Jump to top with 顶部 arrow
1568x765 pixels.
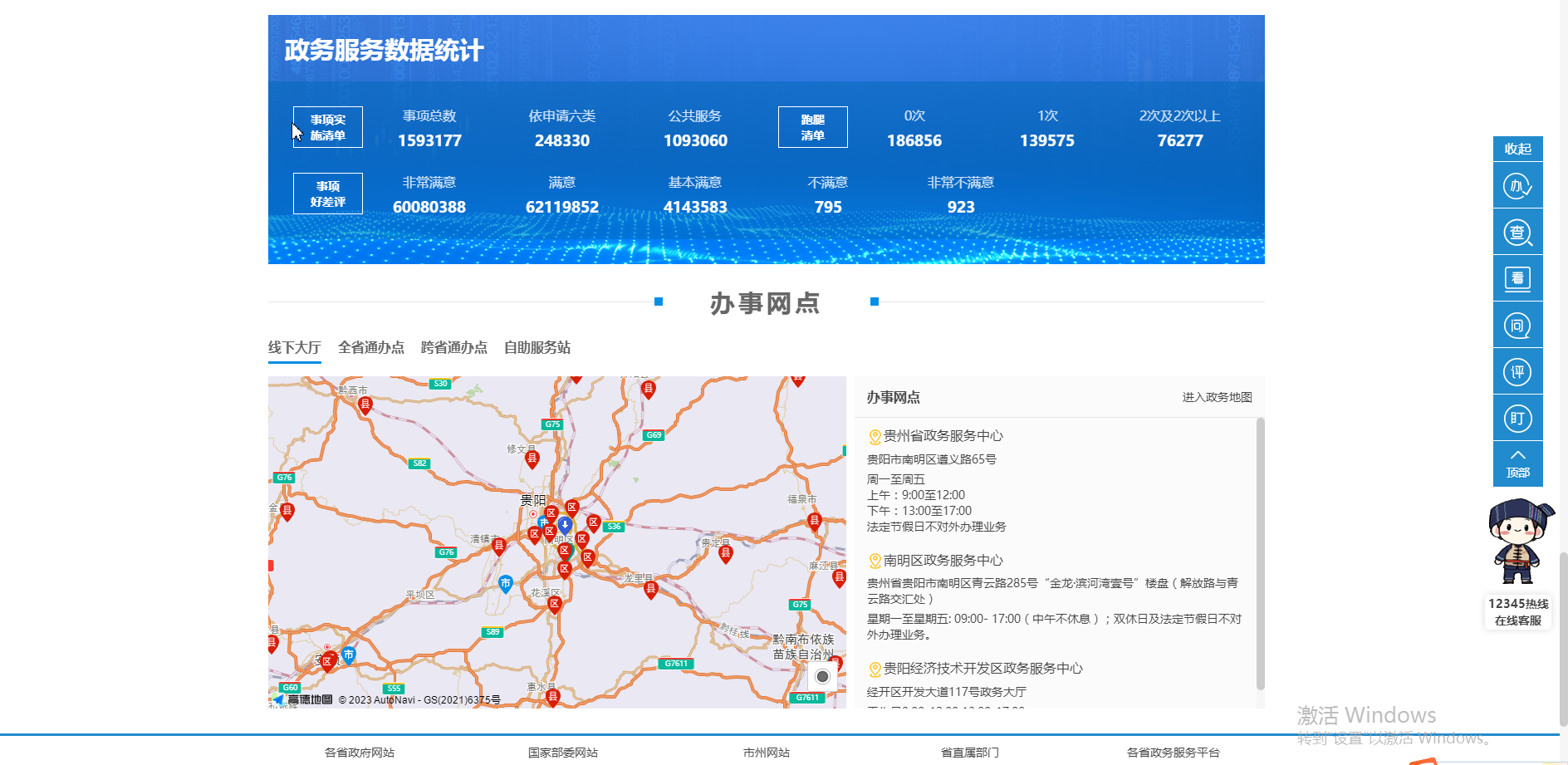point(1517,464)
